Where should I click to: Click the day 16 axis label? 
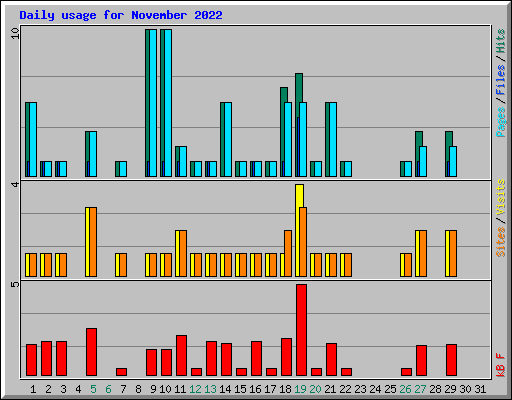click(255, 389)
